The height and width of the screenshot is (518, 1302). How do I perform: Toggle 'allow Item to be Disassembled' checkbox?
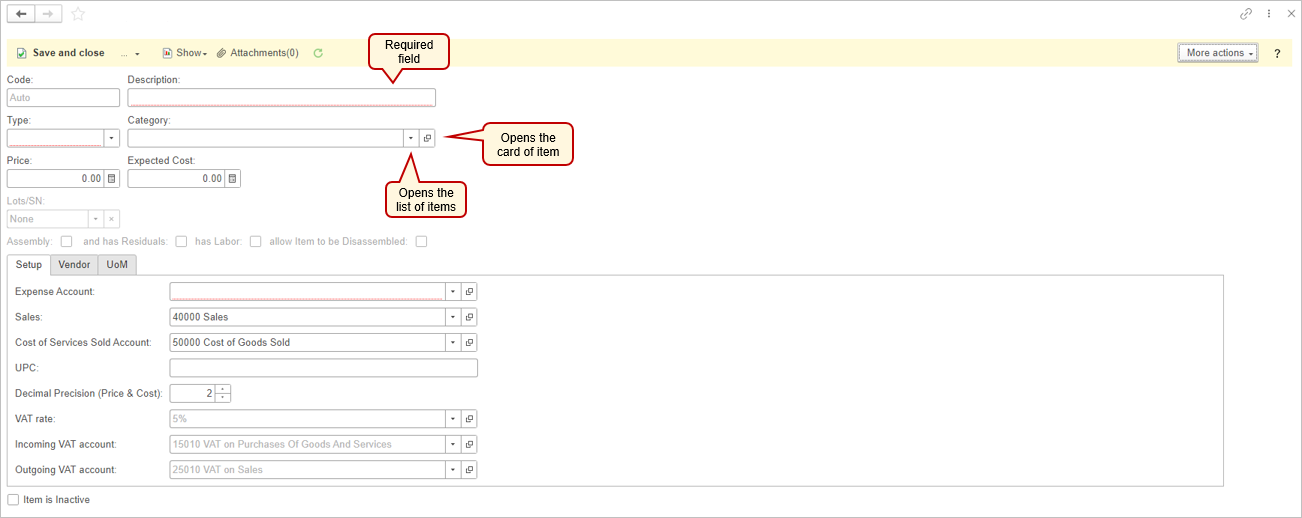pyautogui.click(x=421, y=241)
